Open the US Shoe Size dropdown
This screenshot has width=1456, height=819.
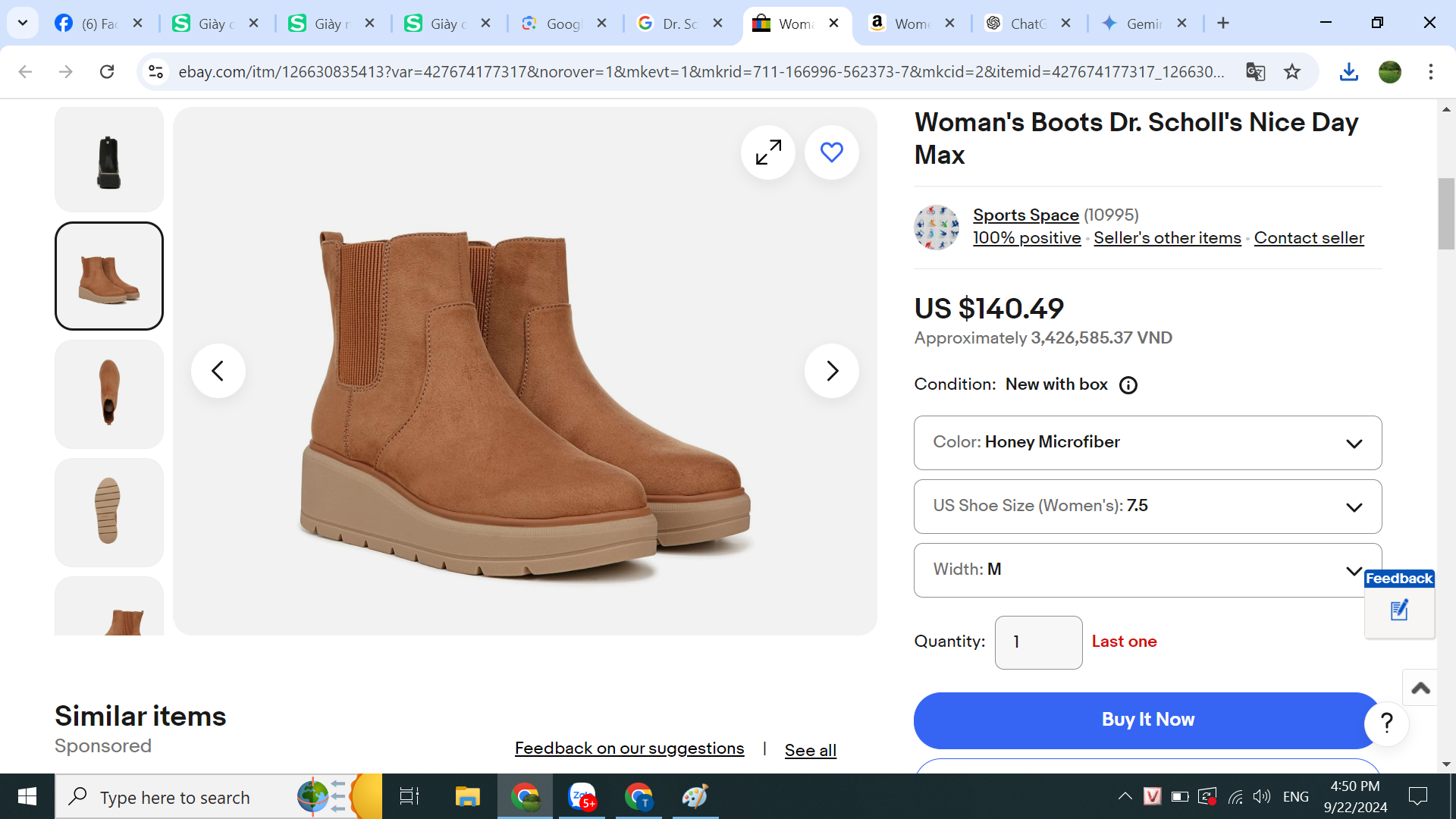[x=1147, y=507]
